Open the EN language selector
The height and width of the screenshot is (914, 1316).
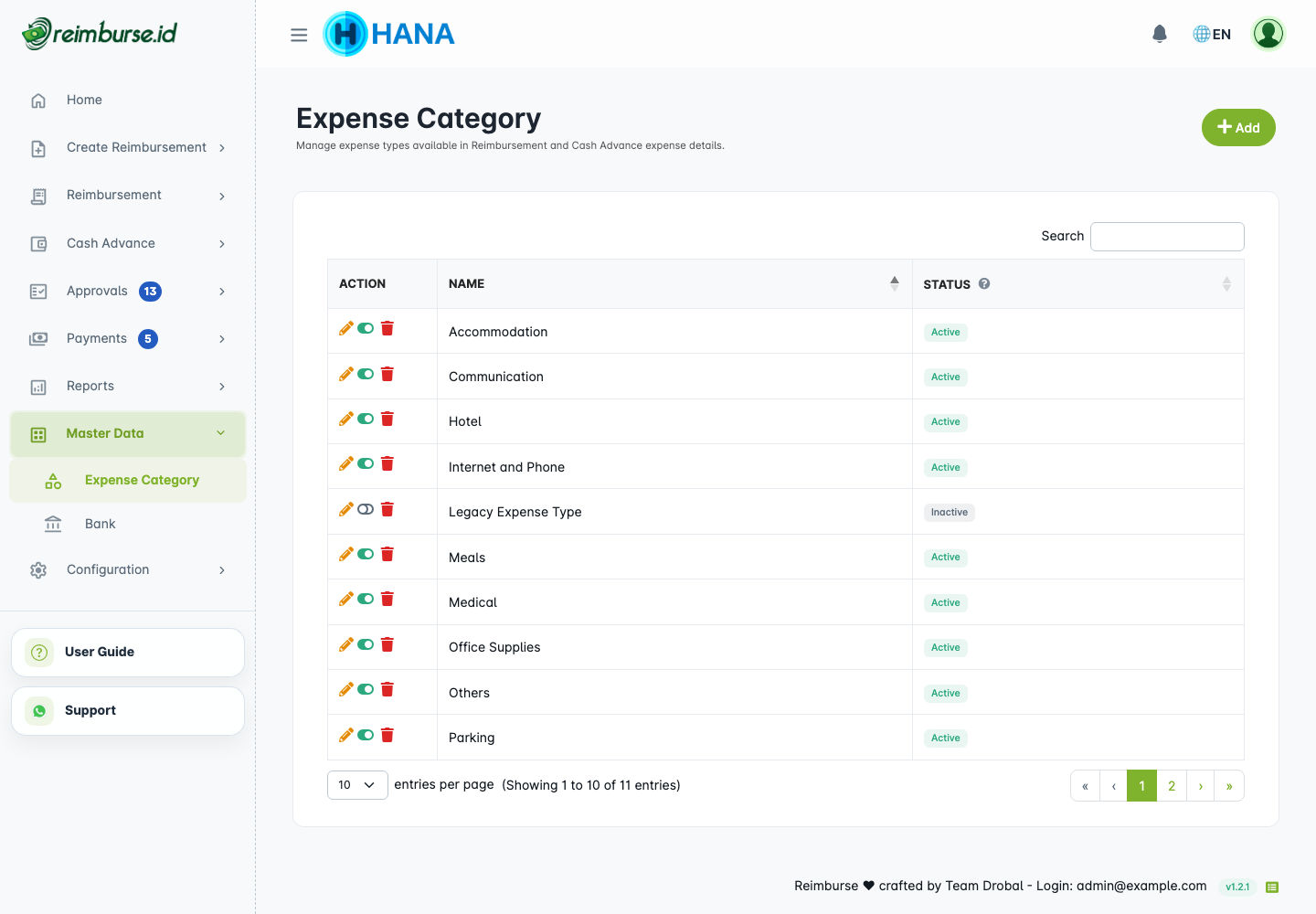1212,34
